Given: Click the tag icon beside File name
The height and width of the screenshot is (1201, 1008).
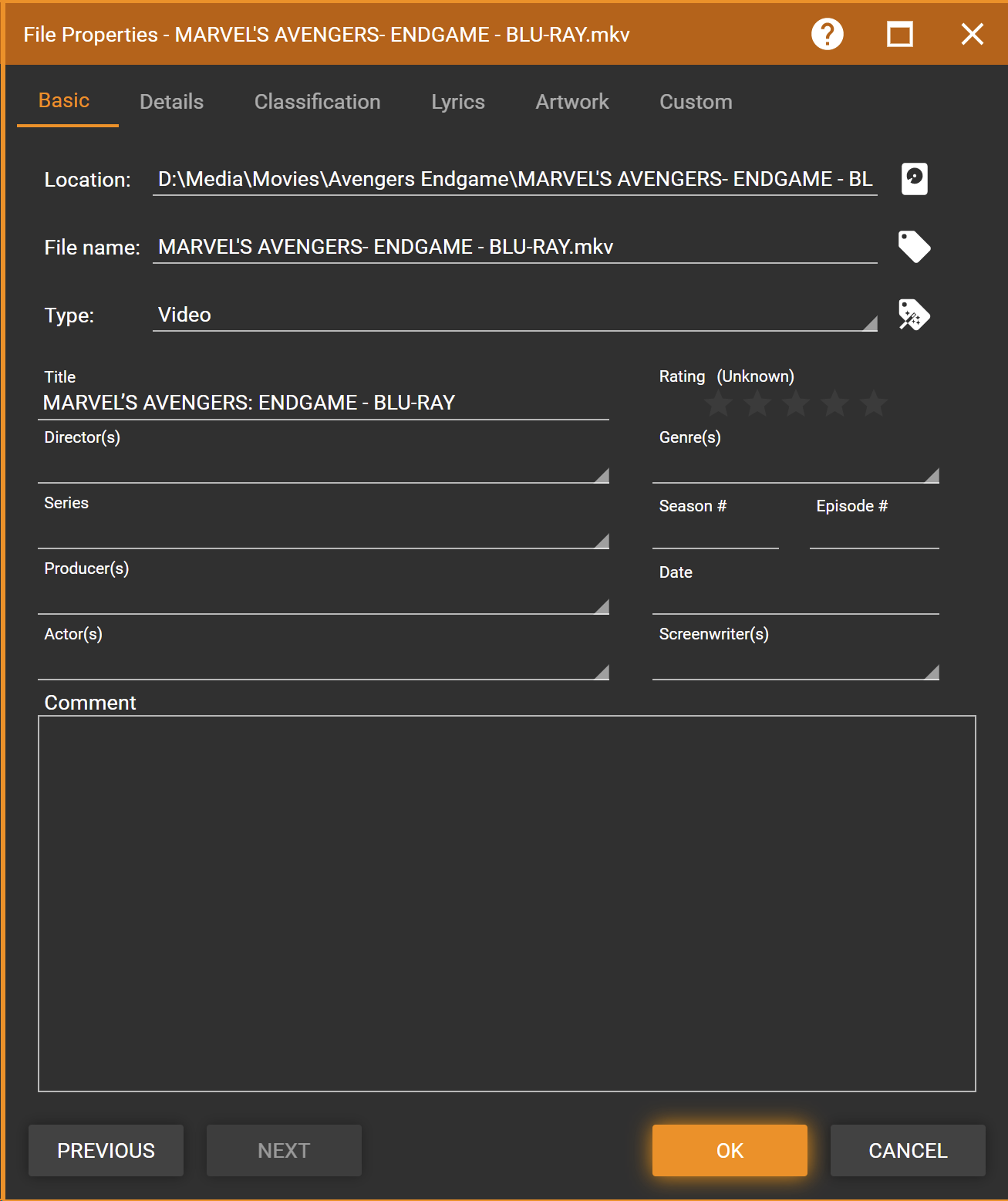Looking at the screenshot, I should pos(914,247).
